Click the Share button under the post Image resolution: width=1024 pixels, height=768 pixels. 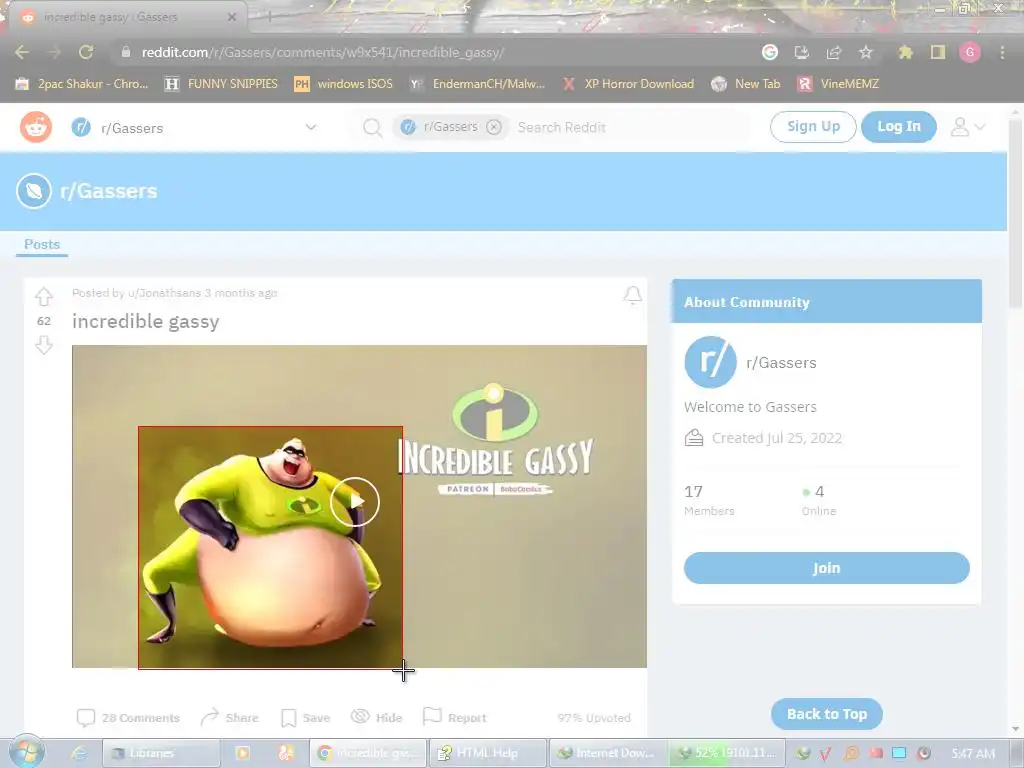(229, 718)
